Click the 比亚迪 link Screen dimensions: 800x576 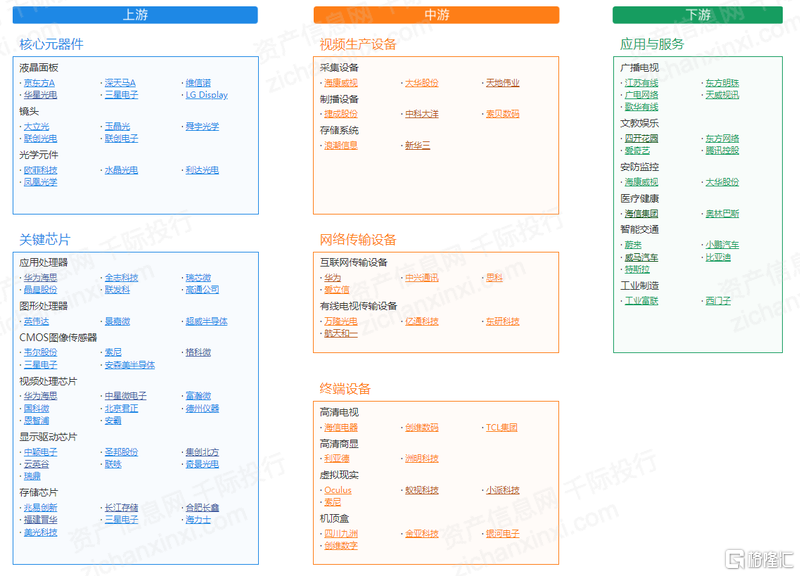[x=718, y=257]
